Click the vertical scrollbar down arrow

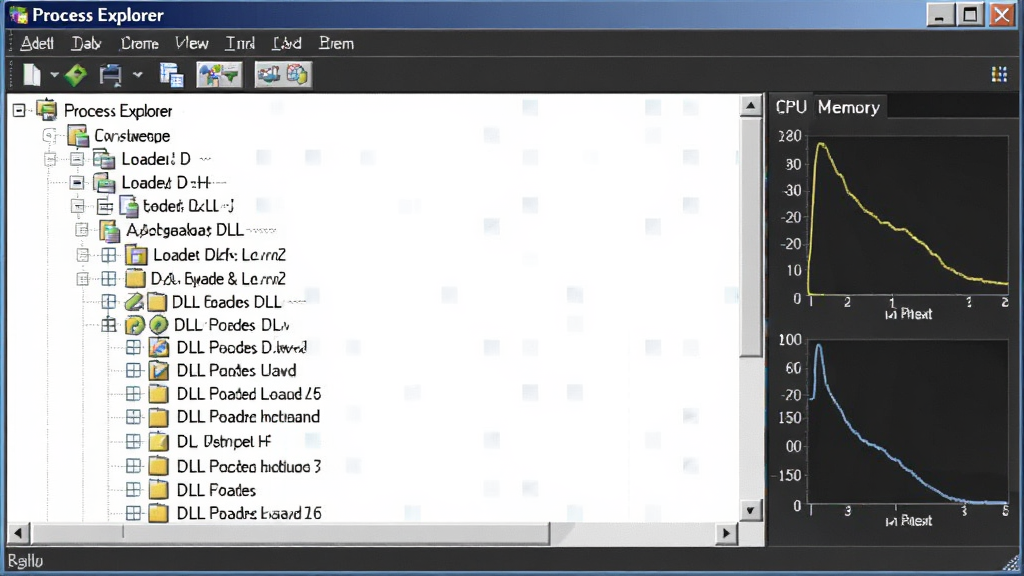point(750,510)
